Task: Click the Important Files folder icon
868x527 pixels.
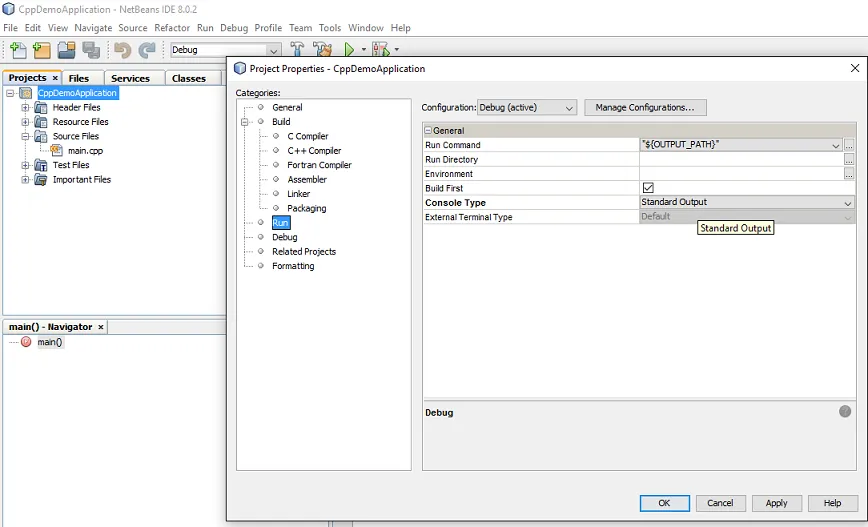Action: [40, 179]
